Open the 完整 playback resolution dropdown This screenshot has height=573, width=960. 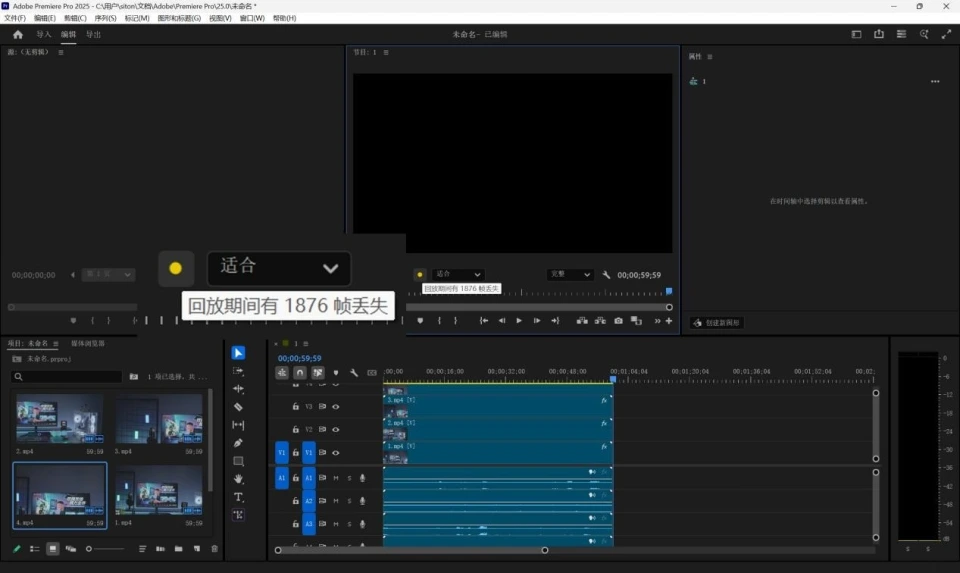point(570,274)
